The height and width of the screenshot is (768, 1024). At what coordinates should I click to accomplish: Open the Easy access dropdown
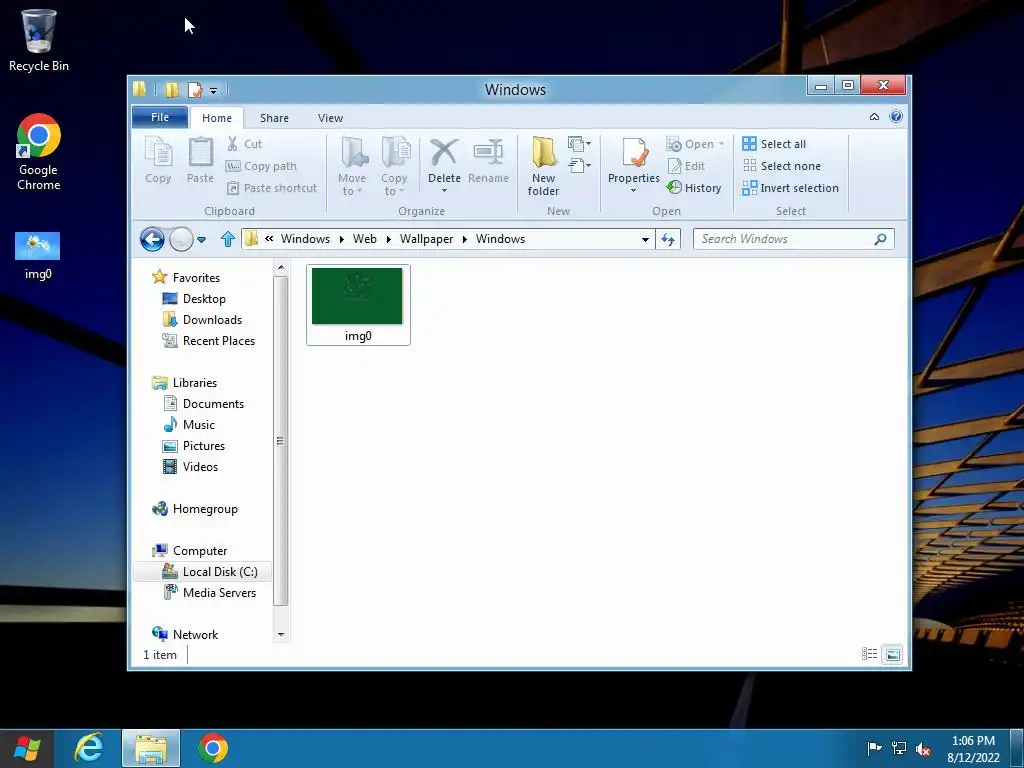point(579,165)
